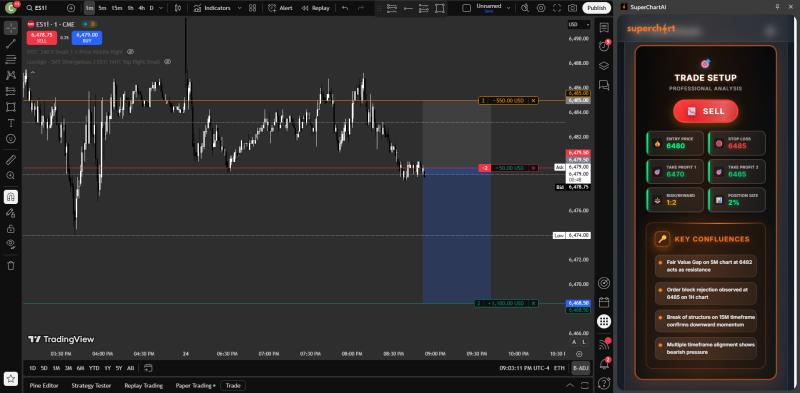
Task: Open the calendar panel icon
Action: [604, 302]
